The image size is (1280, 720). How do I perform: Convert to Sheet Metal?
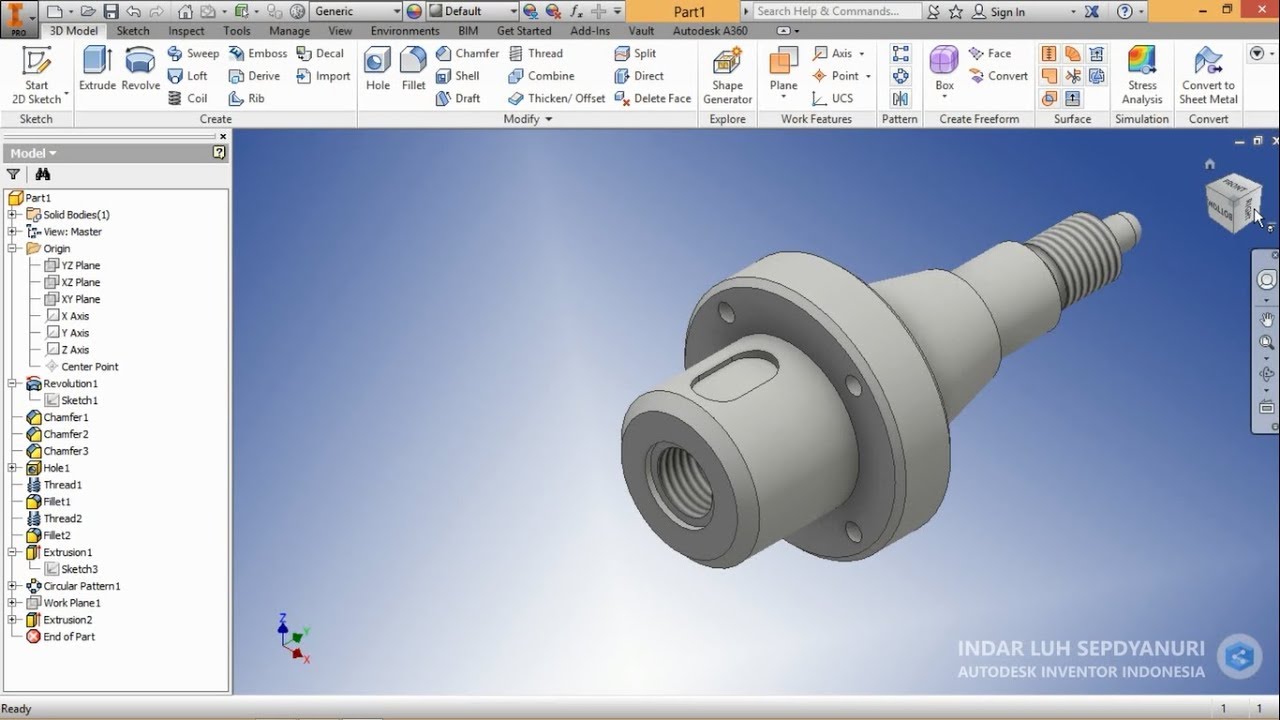pos(1208,75)
